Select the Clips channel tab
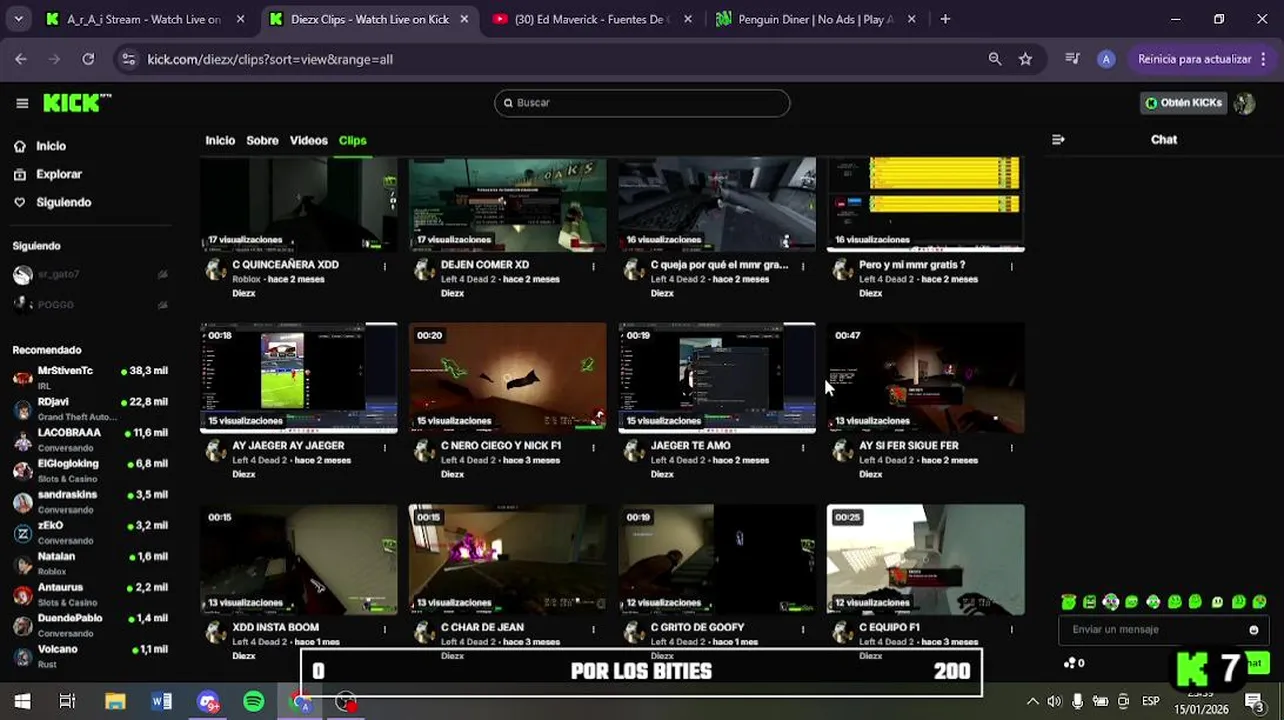The image size is (1284, 720). 352,140
